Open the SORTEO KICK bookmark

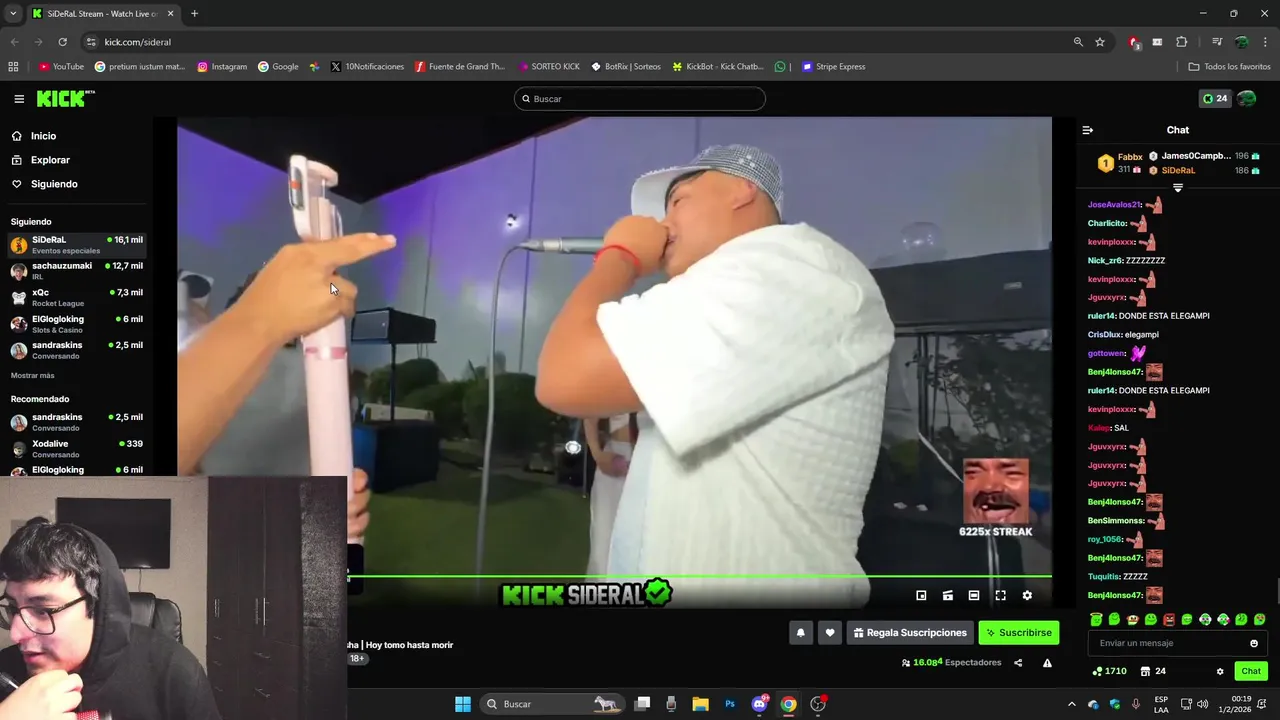pos(549,67)
